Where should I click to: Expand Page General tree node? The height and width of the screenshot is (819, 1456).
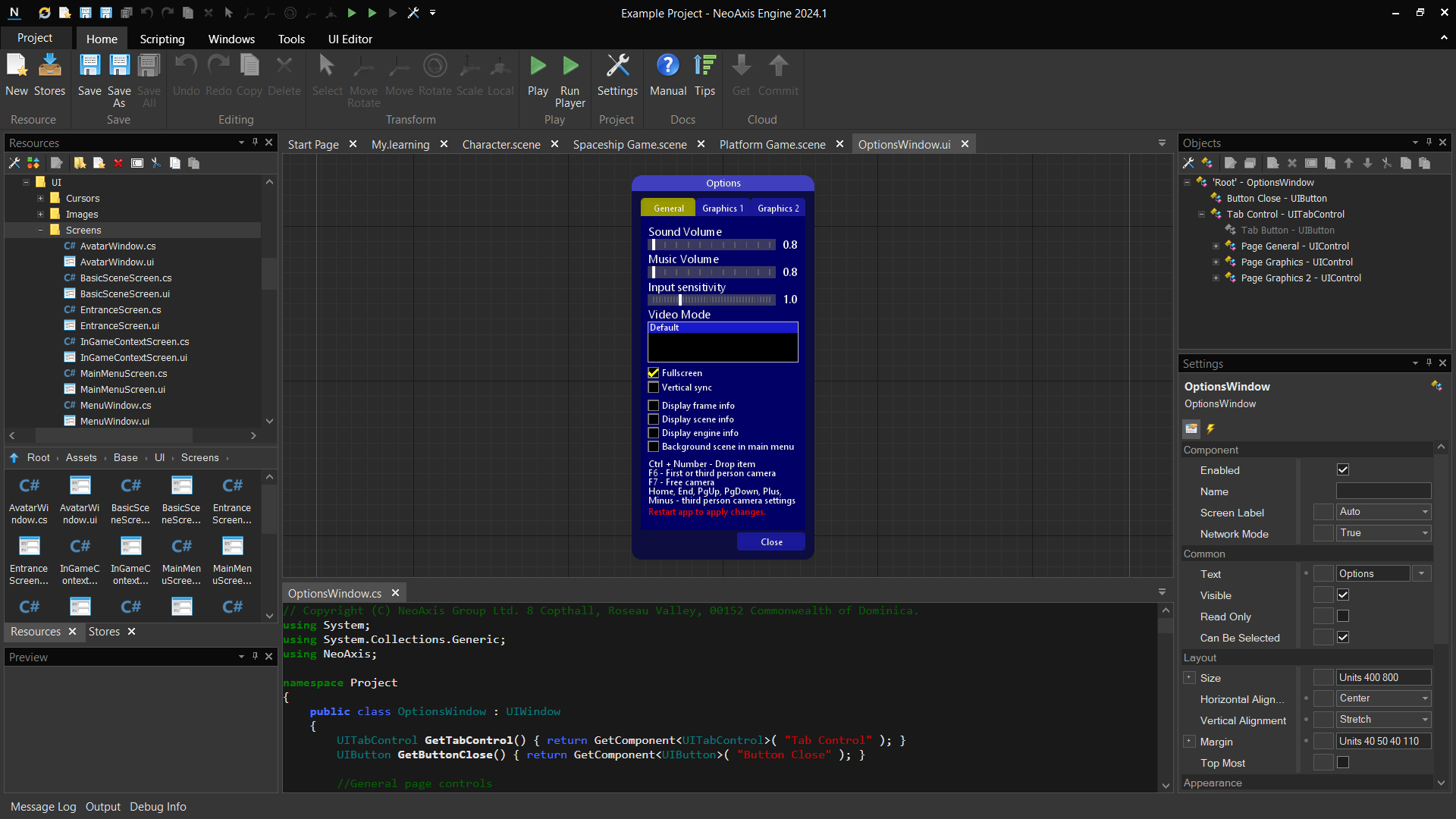[1216, 246]
